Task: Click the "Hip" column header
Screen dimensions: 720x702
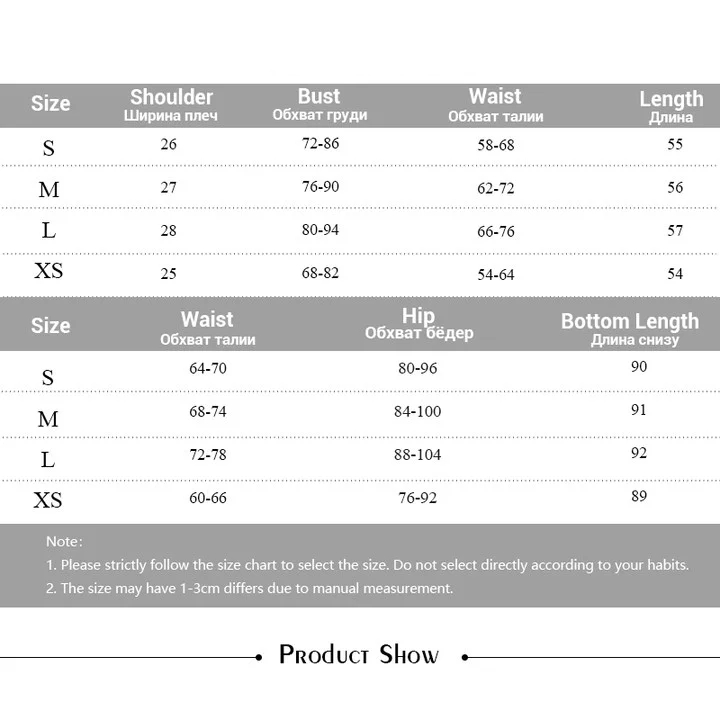Action: pyautogui.click(x=418, y=317)
